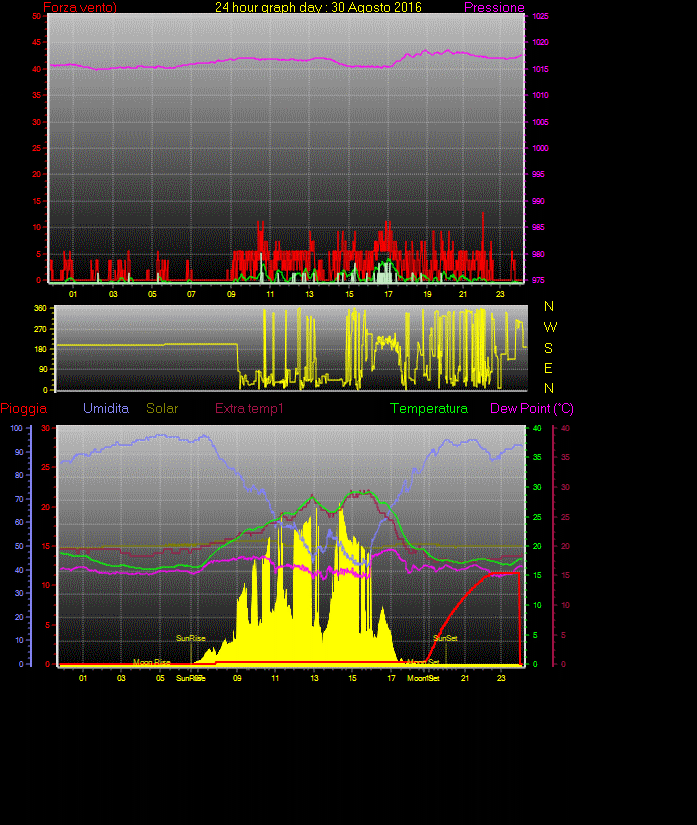Click hour "03" on the lower graph time axis

(x=121, y=678)
